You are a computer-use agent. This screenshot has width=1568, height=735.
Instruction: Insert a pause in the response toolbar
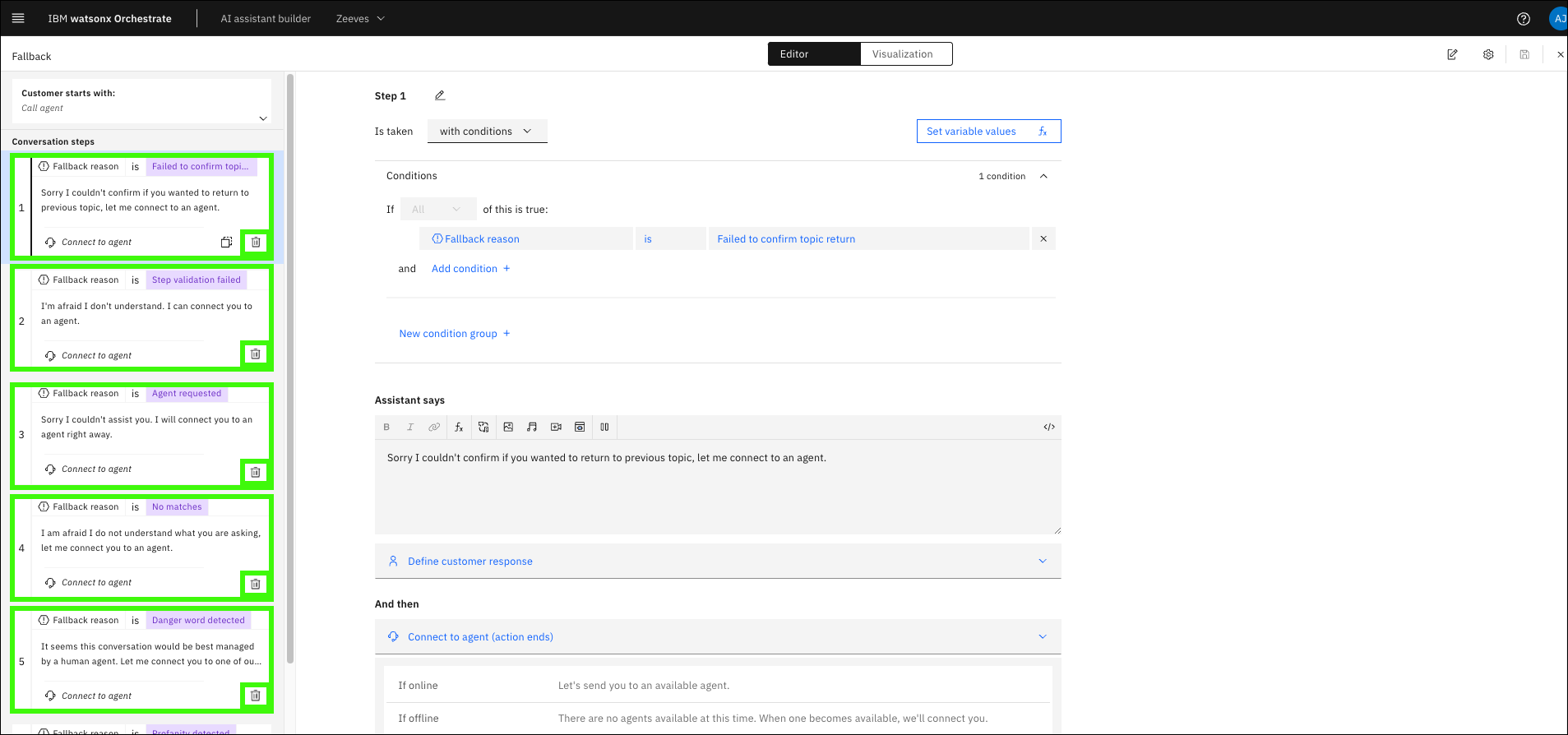pyautogui.click(x=604, y=427)
